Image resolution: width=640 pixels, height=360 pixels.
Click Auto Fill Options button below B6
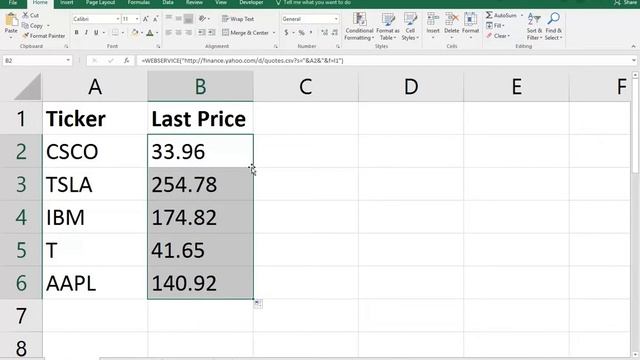tap(258, 304)
